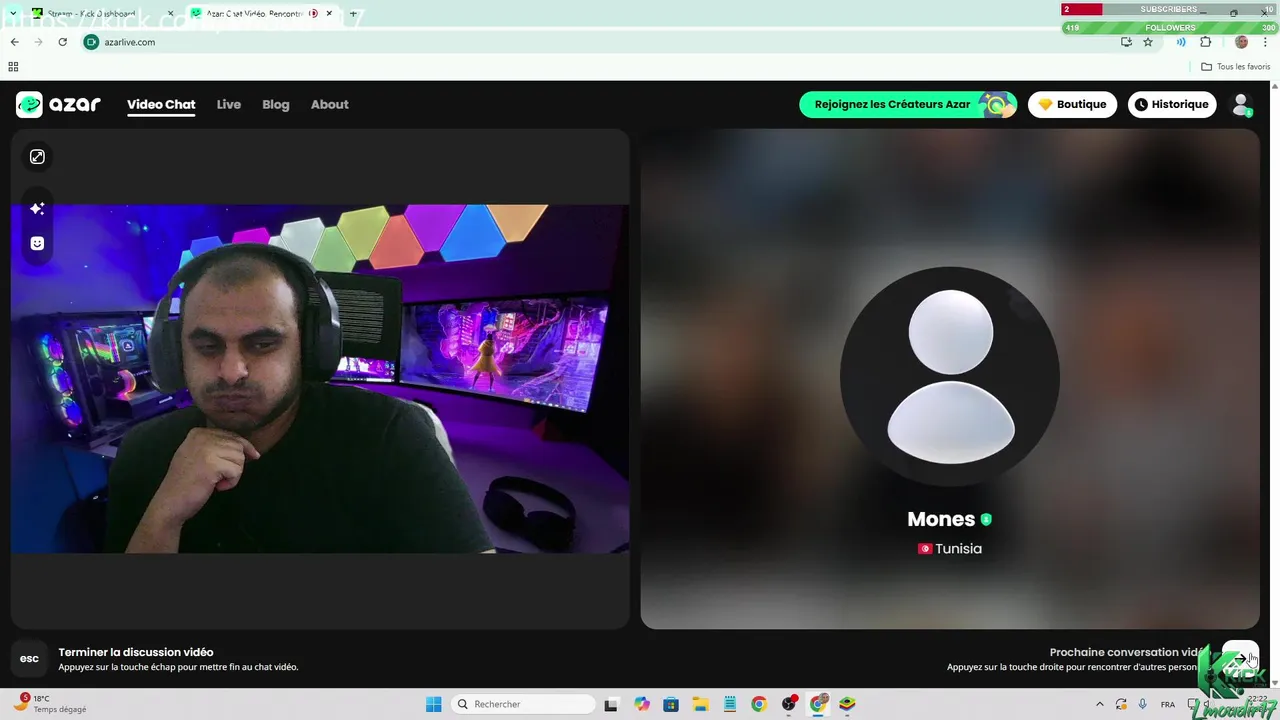The image size is (1280, 720).
Task: Open Microsoft Store from the taskbar
Action: point(671,704)
